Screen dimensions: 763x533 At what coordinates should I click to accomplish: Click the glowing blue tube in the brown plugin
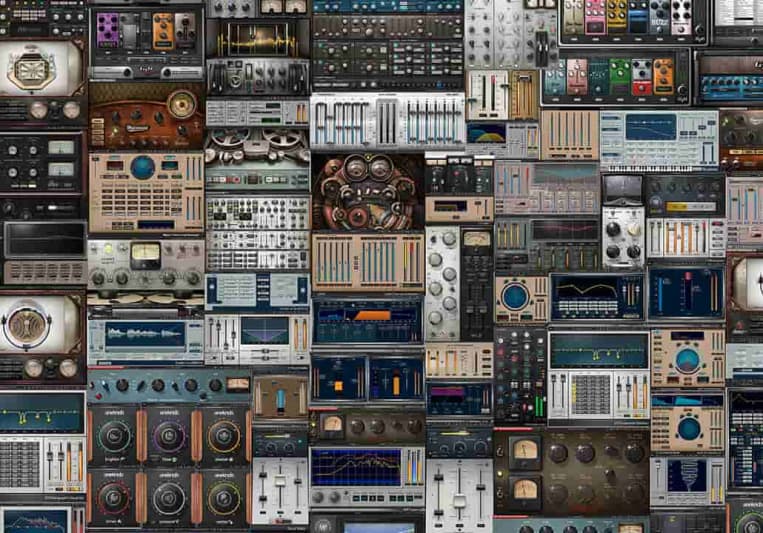point(281,399)
